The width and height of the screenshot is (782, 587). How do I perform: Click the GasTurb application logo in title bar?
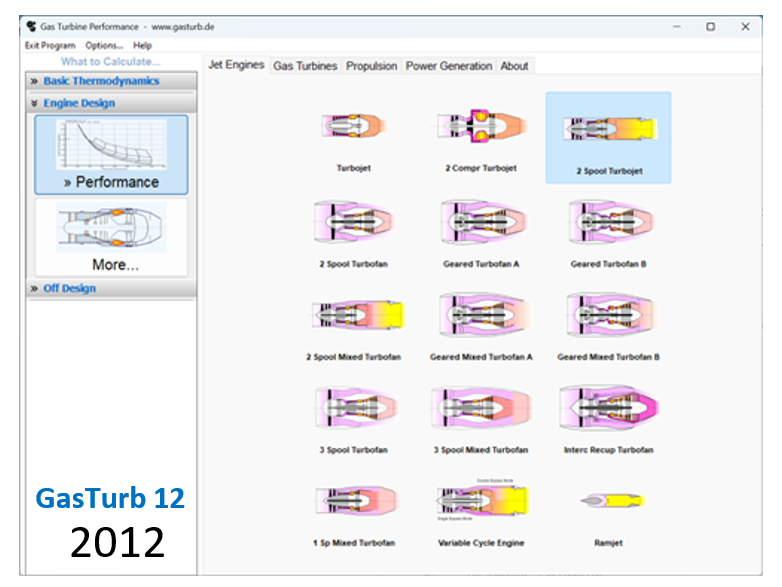[x=32, y=26]
